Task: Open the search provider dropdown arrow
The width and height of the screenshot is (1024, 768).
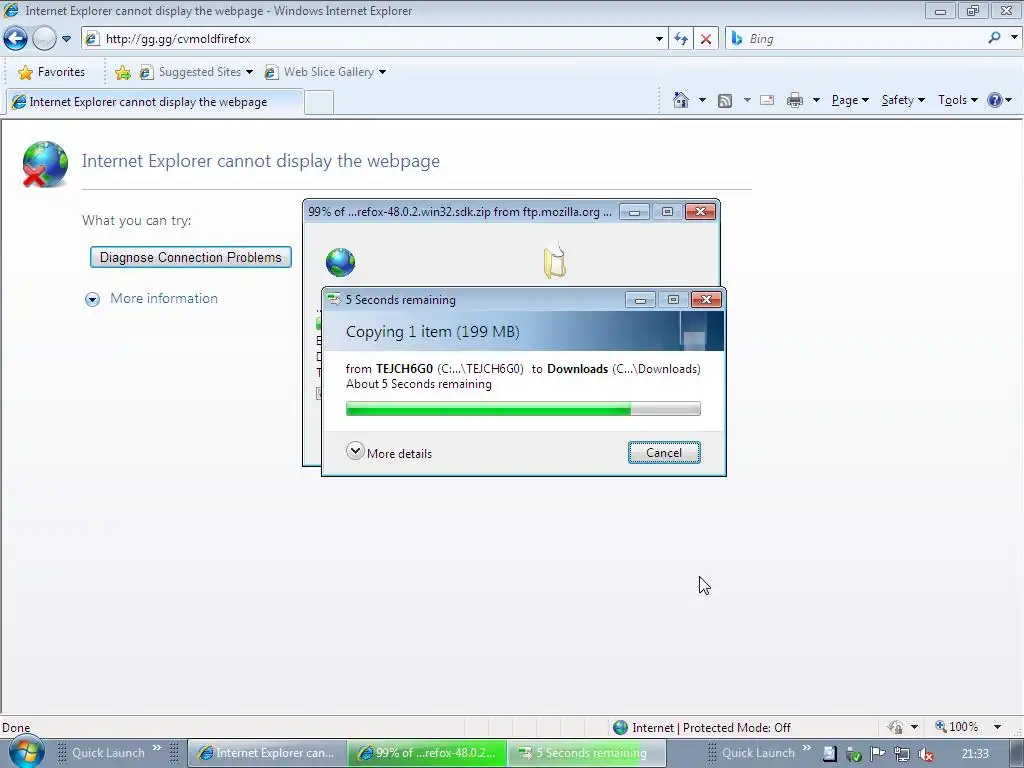Action: point(1014,38)
